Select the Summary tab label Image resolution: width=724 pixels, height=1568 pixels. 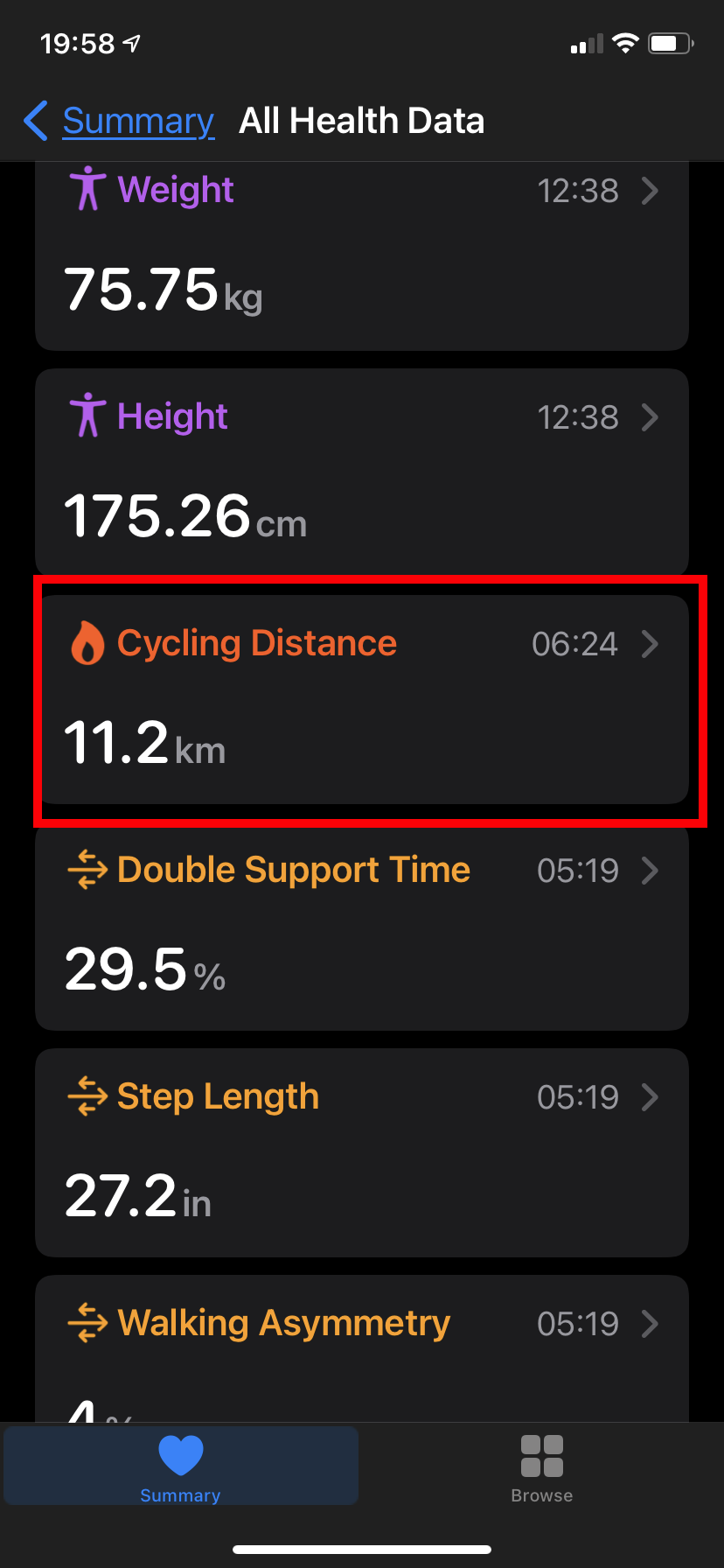(180, 1495)
